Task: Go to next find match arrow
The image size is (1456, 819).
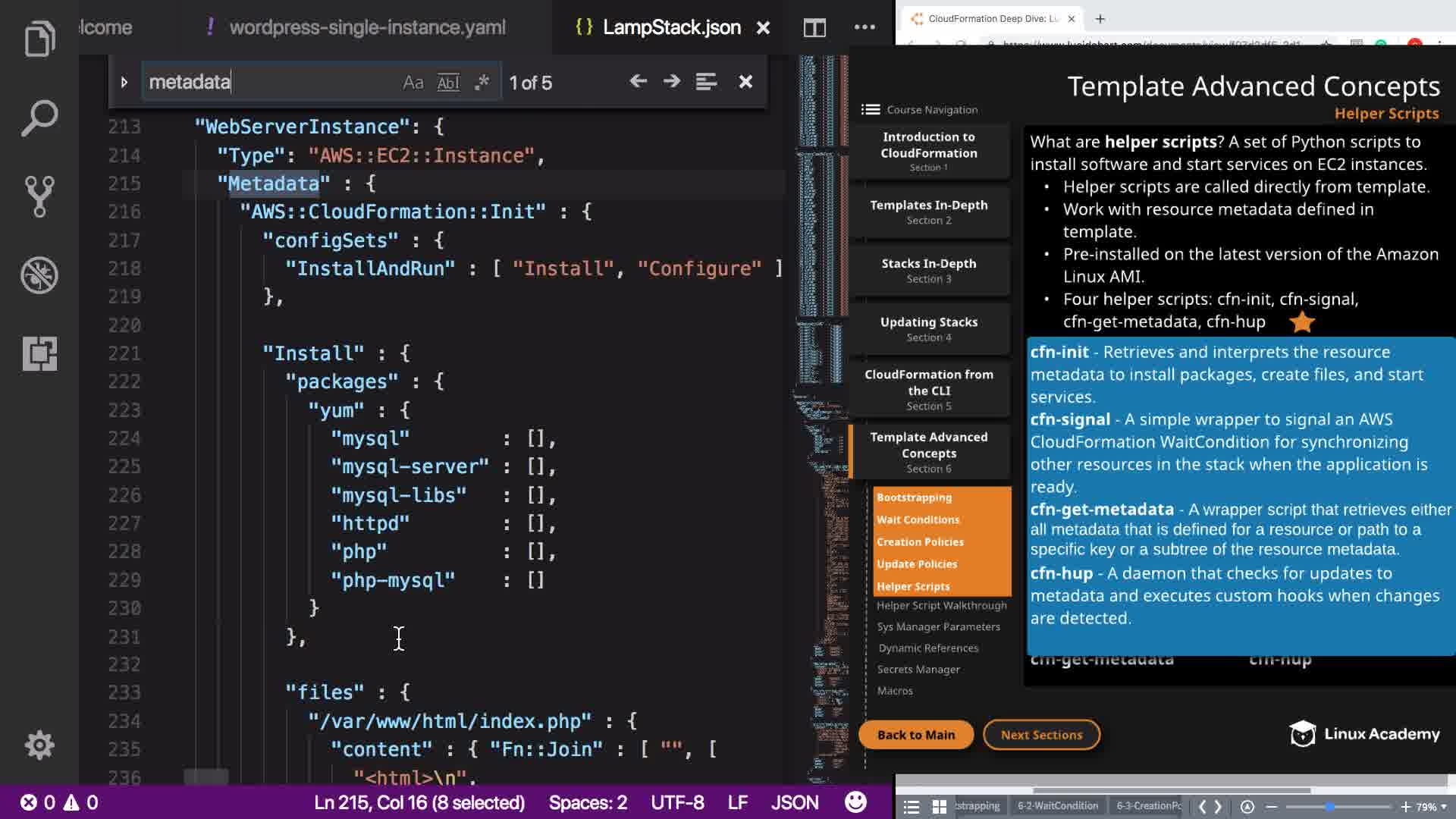Action: pyautogui.click(x=672, y=82)
